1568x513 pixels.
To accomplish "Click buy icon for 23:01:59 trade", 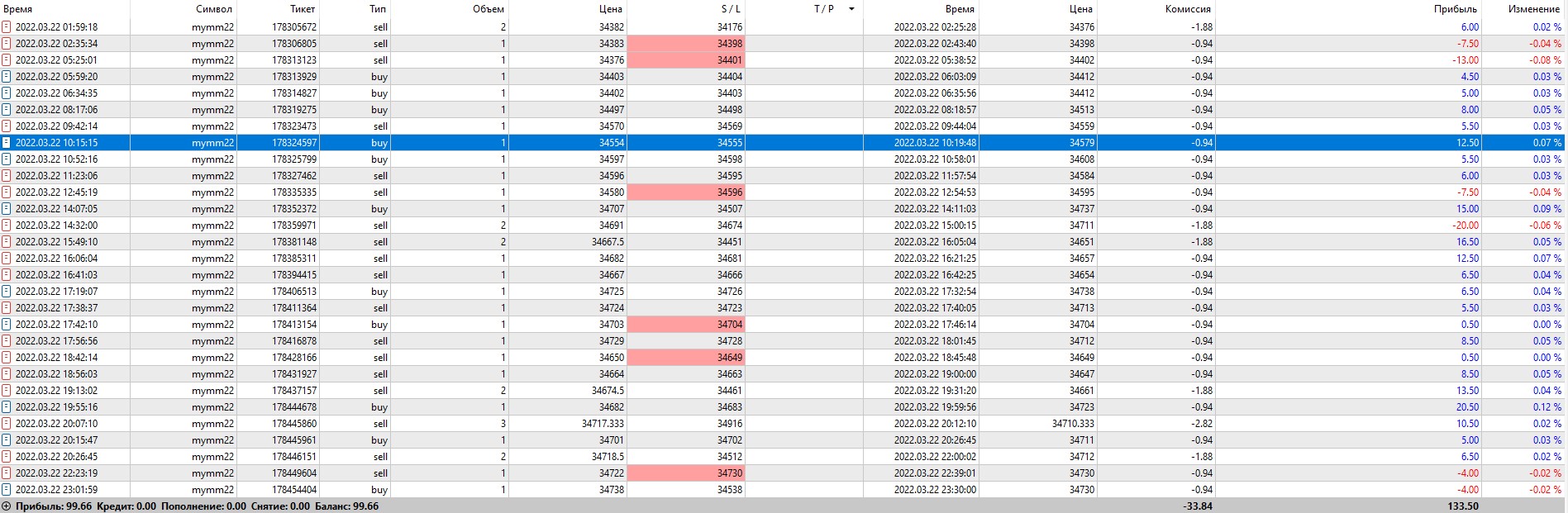I will pyautogui.click(x=7, y=490).
